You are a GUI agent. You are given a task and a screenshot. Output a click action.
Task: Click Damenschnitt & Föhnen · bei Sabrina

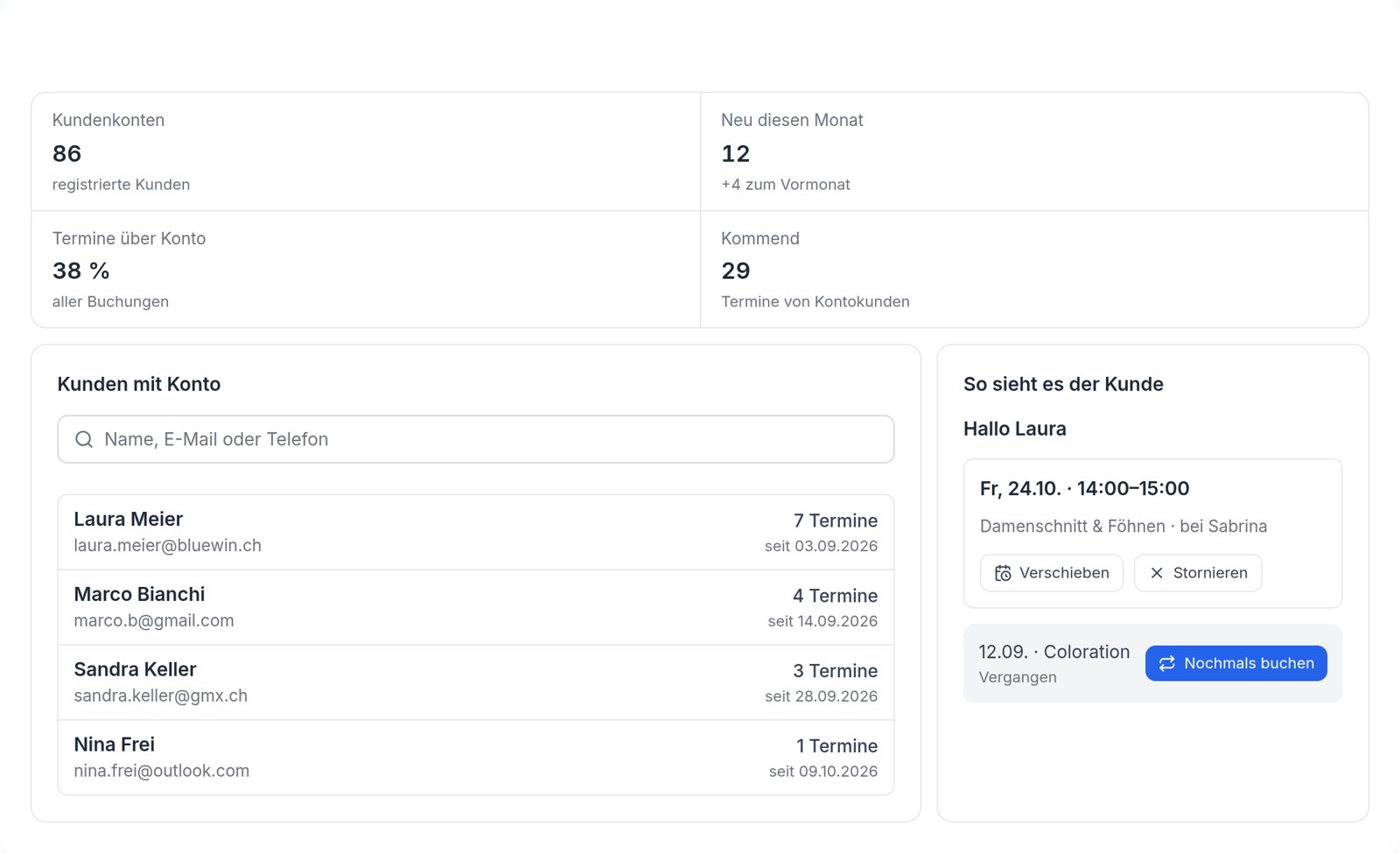click(1123, 526)
